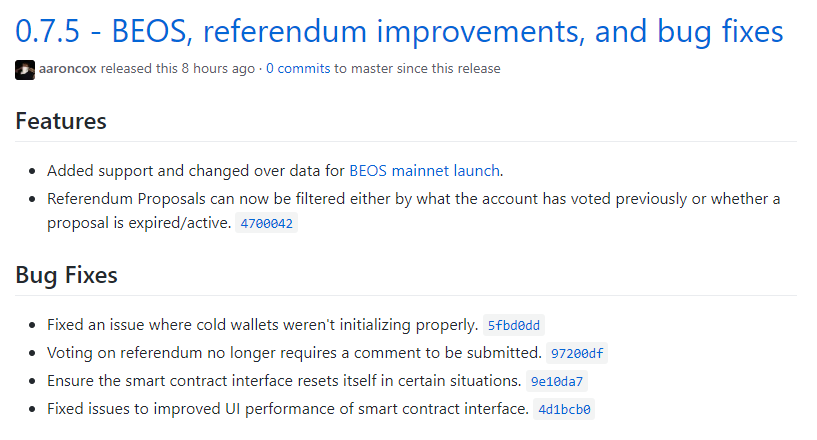This screenshot has height=440, width=817.
Task: Open the aaroncox username profile link
Action: (x=68, y=69)
